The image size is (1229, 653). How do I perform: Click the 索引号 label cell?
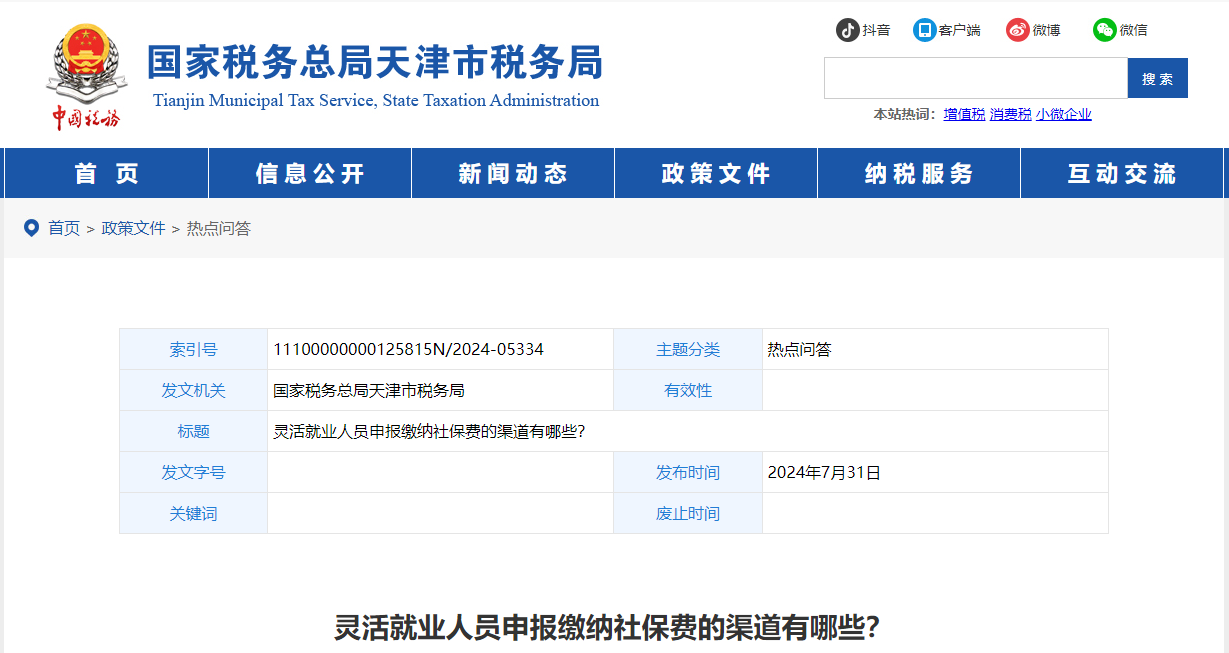pos(193,349)
